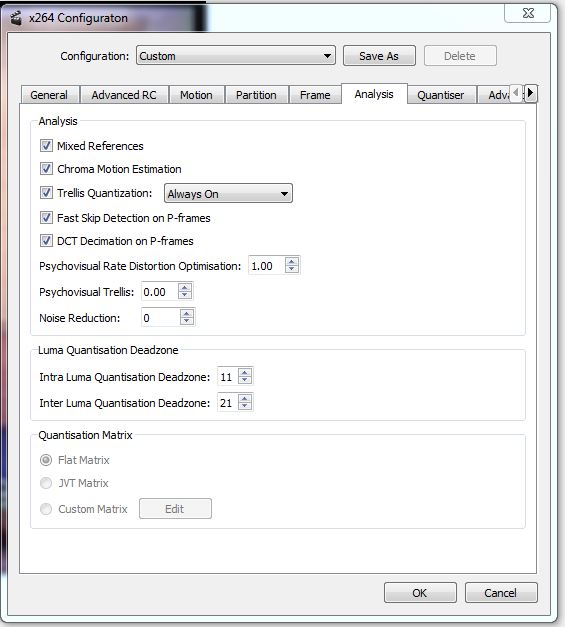
Task: Disable Fast Skip Detection on P-frames
Action: coord(46,218)
